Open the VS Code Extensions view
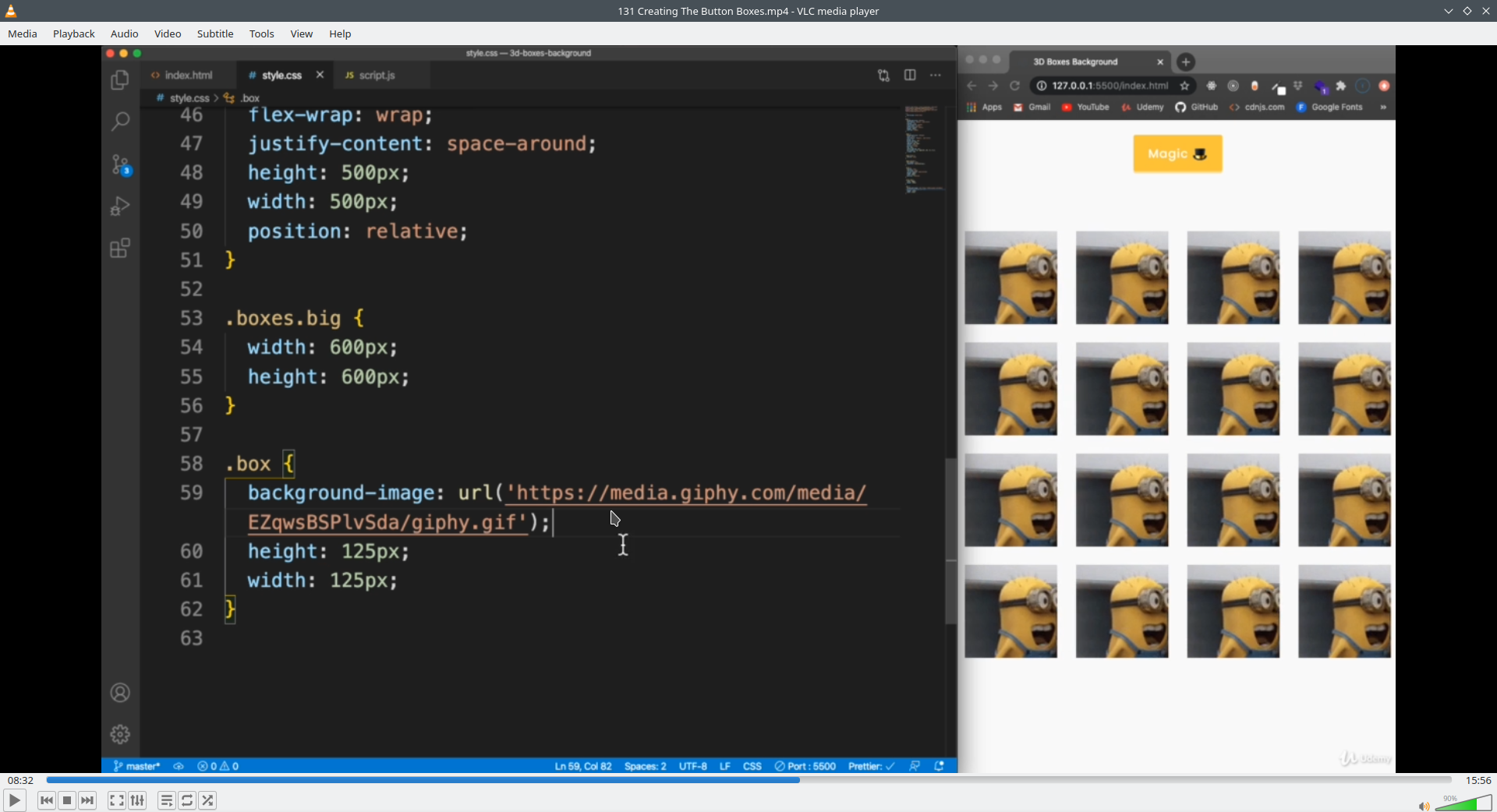1497x812 pixels. coord(120,249)
